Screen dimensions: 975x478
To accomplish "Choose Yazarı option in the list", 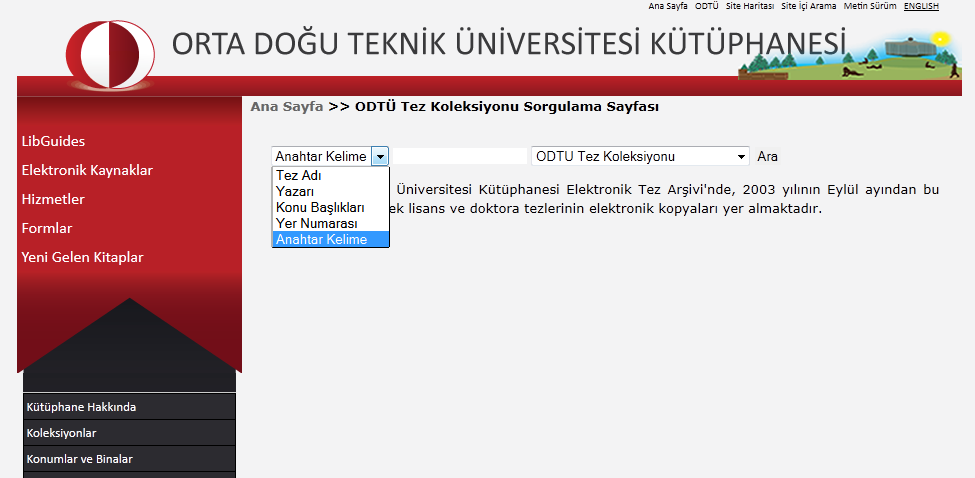I will tap(330, 191).
